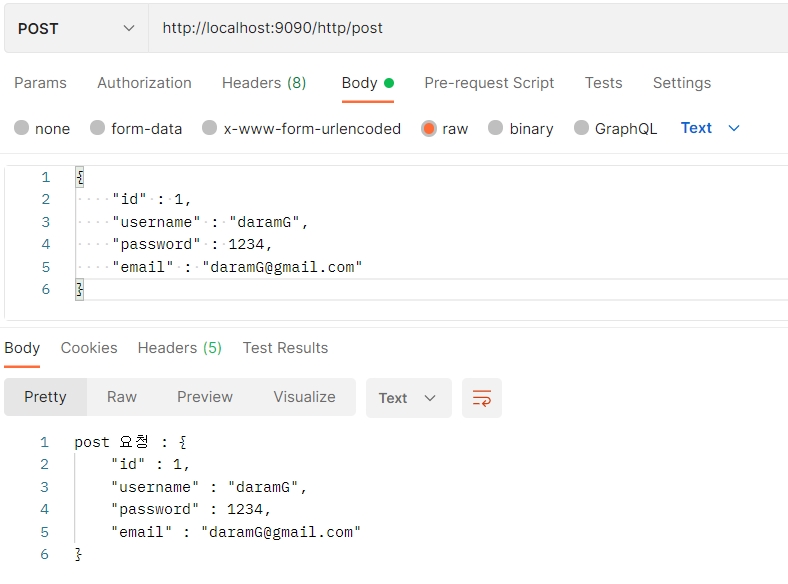Click the closing brace on request line 6
This screenshot has height=584, width=788.
click(x=79, y=289)
